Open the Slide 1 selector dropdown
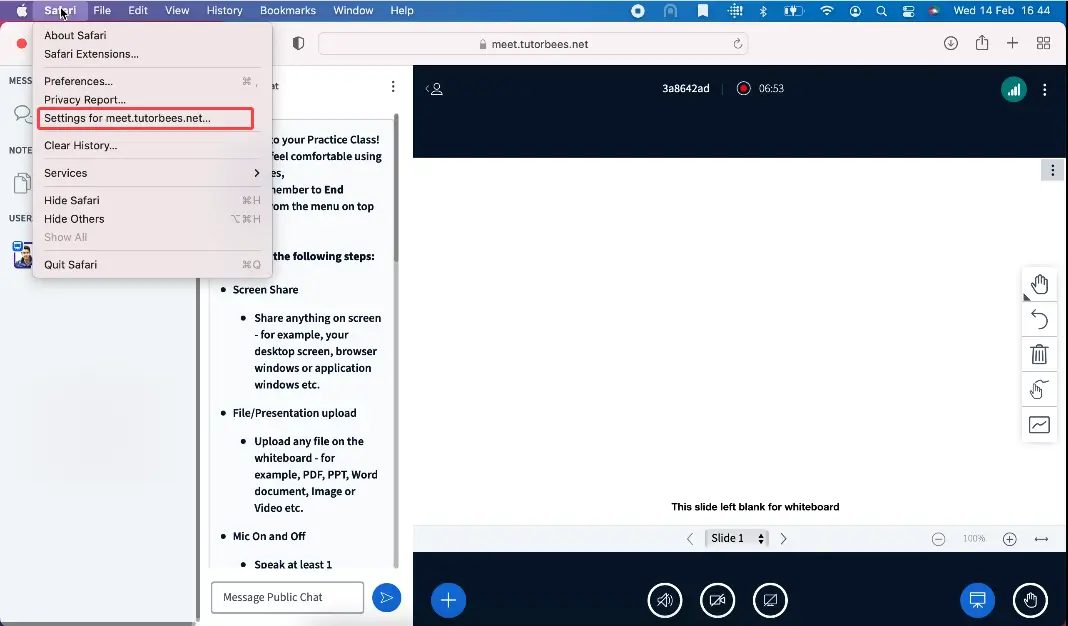 click(737, 539)
